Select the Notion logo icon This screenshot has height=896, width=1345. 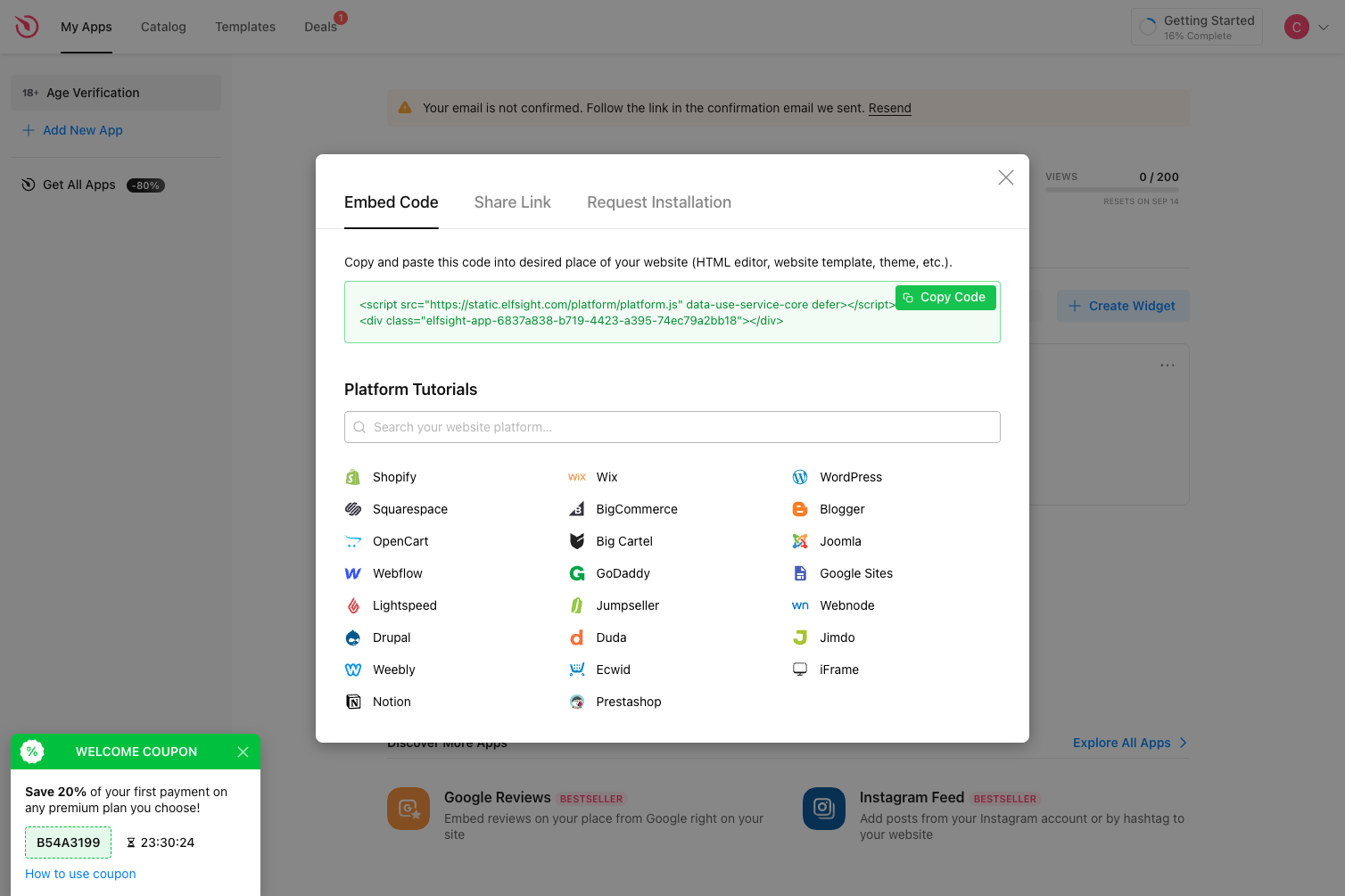[x=353, y=702]
